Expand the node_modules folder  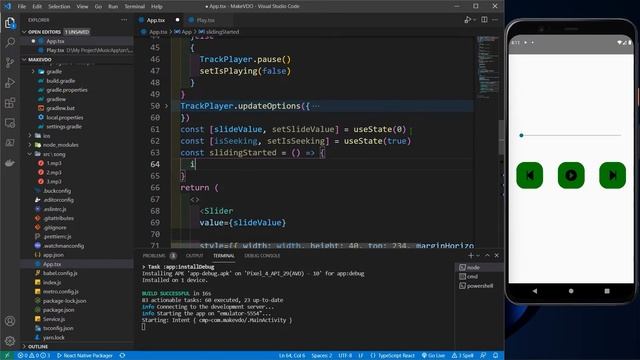30,145
